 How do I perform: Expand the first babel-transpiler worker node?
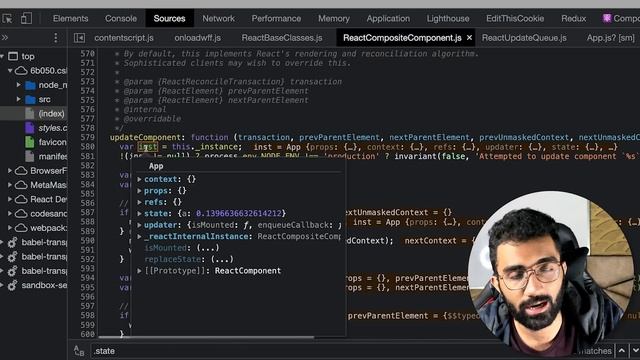pos(2,242)
